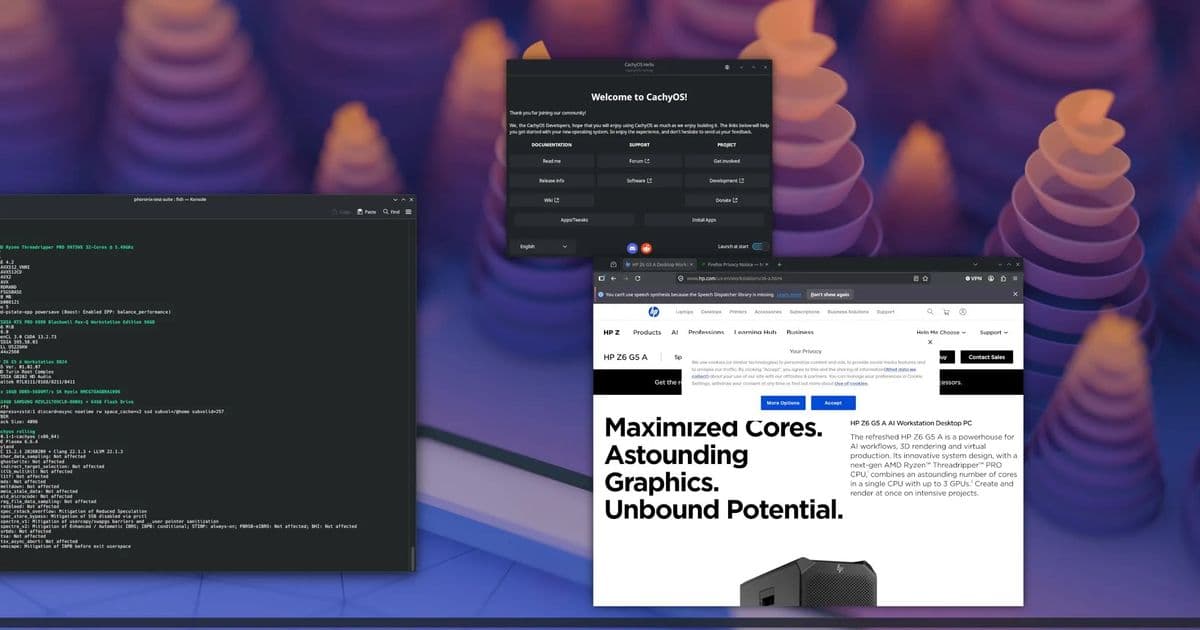
Task: Follow Learn more link in notification
Action: [789, 295]
